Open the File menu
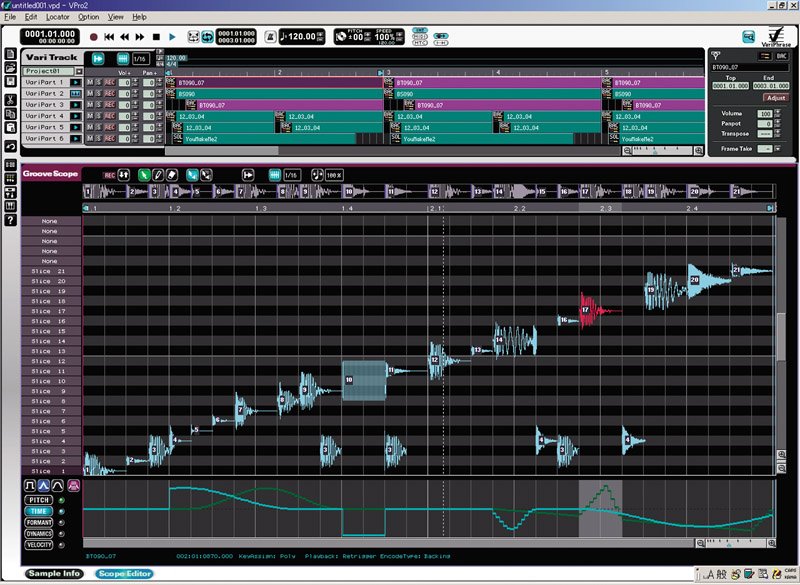This screenshot has width=800, height=585. tap(10, 17)
